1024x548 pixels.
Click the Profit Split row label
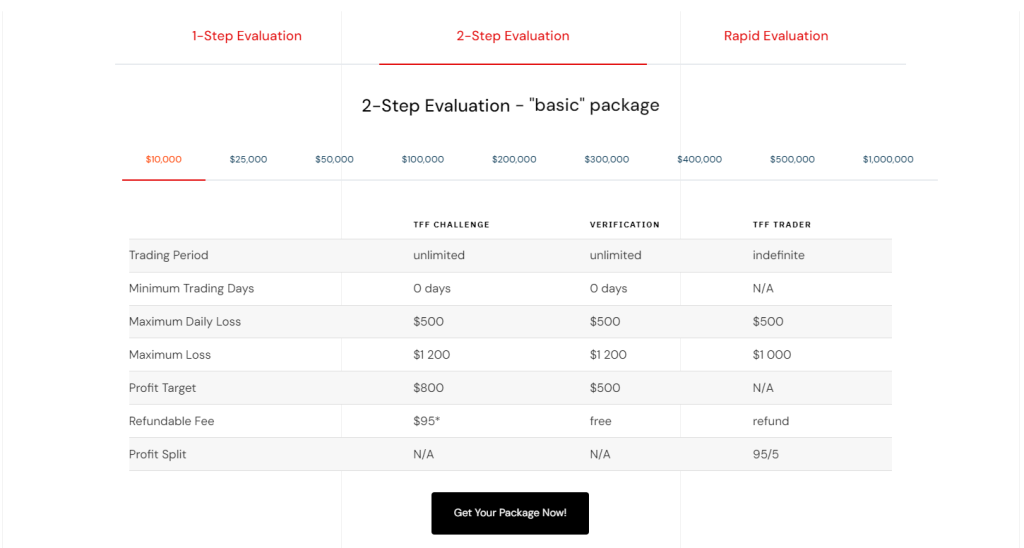(x=157, y=455)
